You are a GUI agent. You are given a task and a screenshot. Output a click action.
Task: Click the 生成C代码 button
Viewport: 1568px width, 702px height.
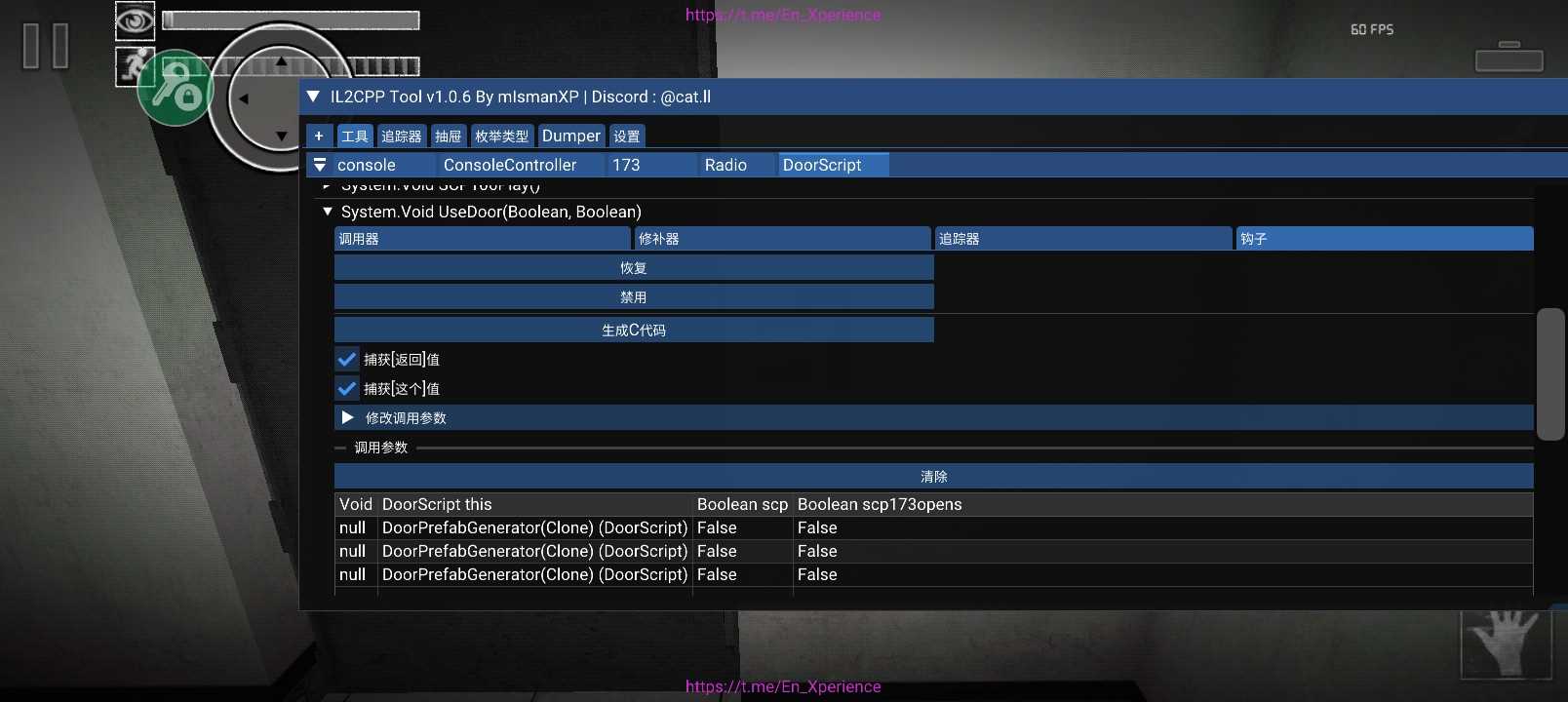[633, 330]
